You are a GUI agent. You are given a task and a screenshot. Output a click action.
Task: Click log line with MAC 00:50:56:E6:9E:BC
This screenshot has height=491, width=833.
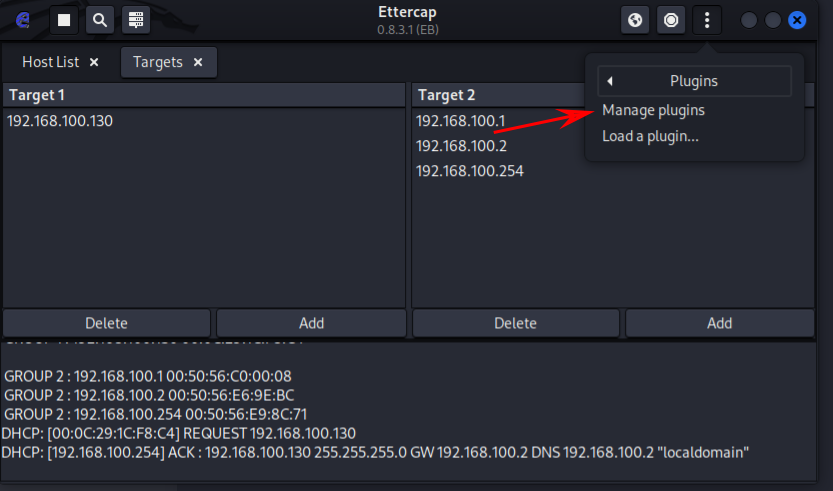[x=149, y=395]
